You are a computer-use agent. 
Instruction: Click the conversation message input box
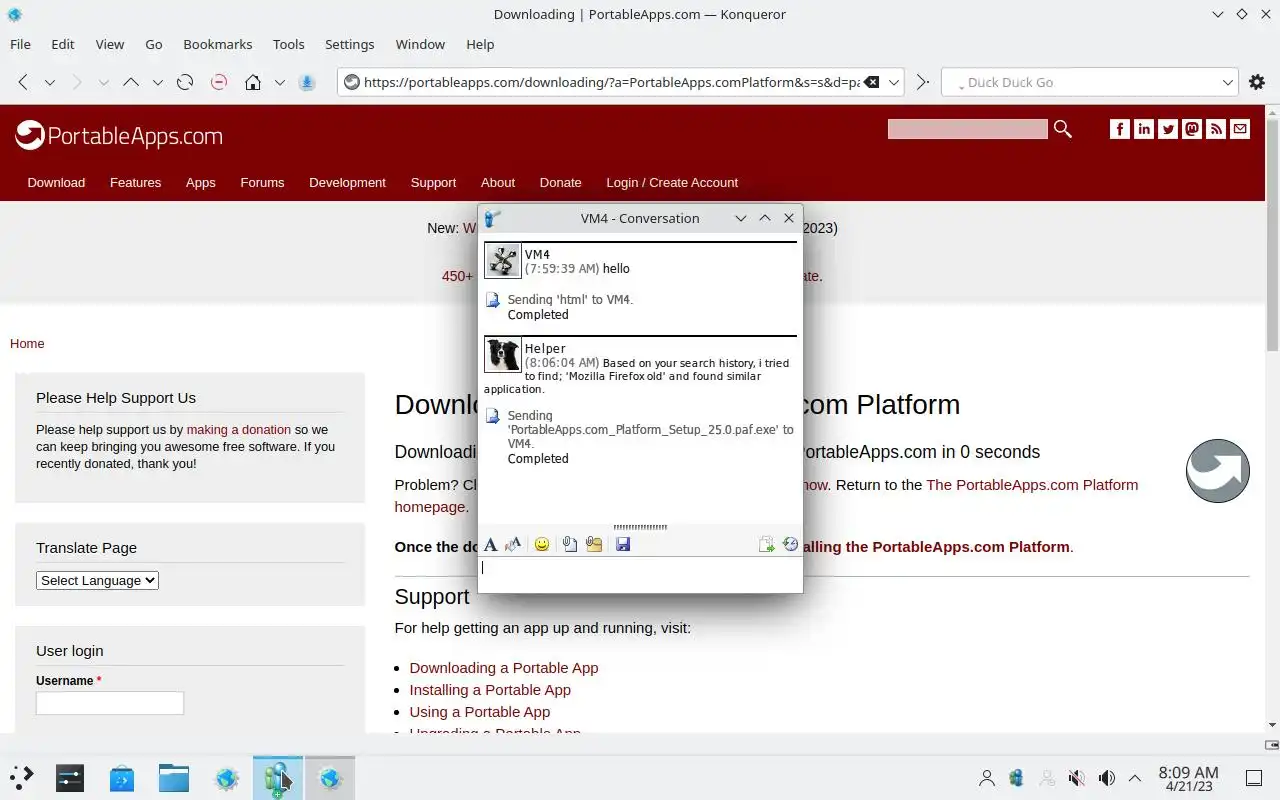[x=640, y=573]
